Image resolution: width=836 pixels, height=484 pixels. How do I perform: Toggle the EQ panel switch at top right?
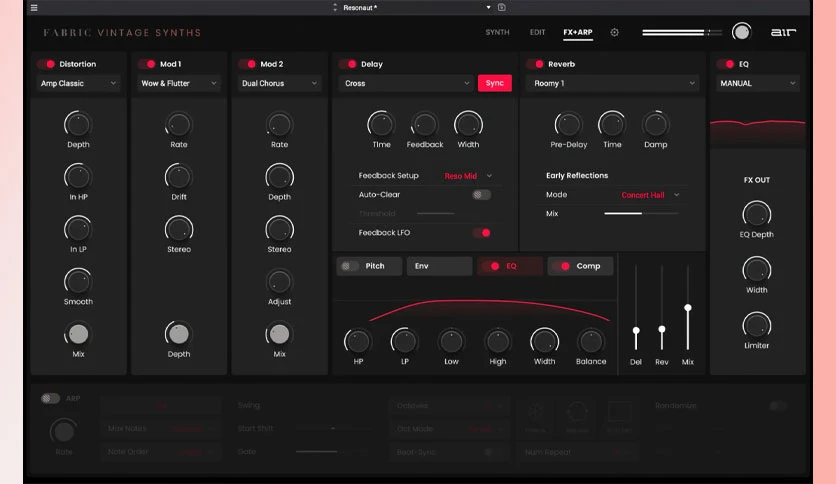click(726, 64)
